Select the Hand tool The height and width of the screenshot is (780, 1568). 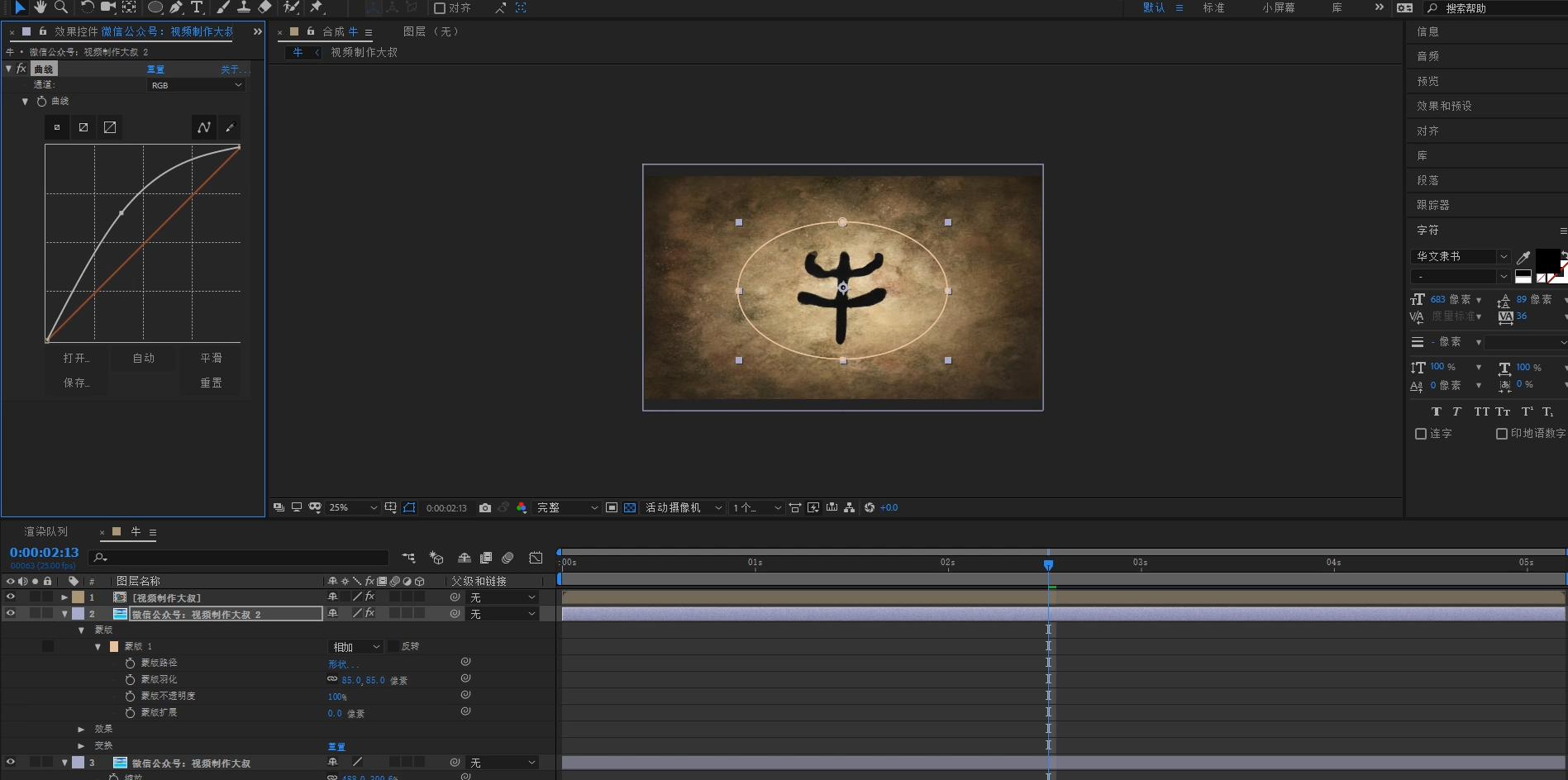[x=41, y=7]
